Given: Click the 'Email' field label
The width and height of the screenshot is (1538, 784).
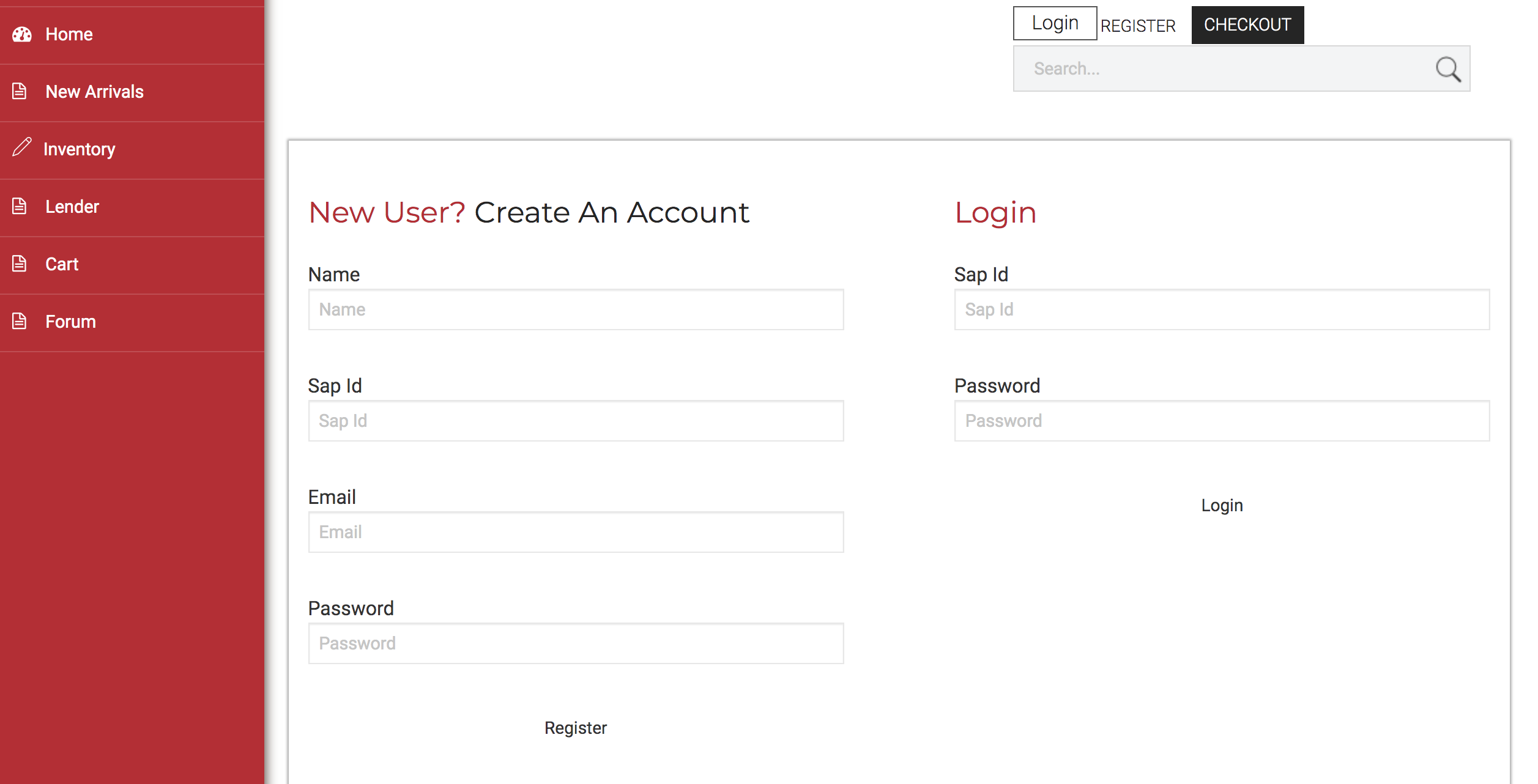Looking at the screenshot, I should click(332, 497).
